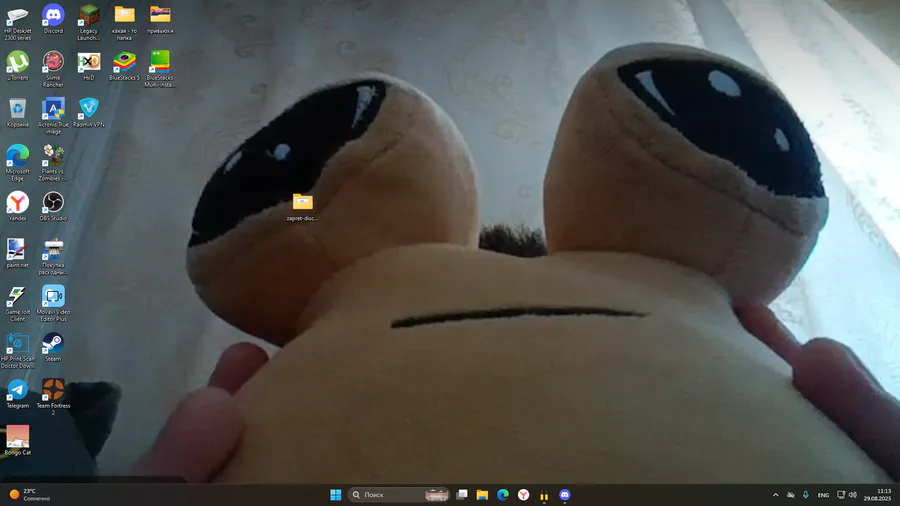Viewport: 900px width, 506px height.
Task: Open Acronis True Image shortcut
Action: click(53, 116)
